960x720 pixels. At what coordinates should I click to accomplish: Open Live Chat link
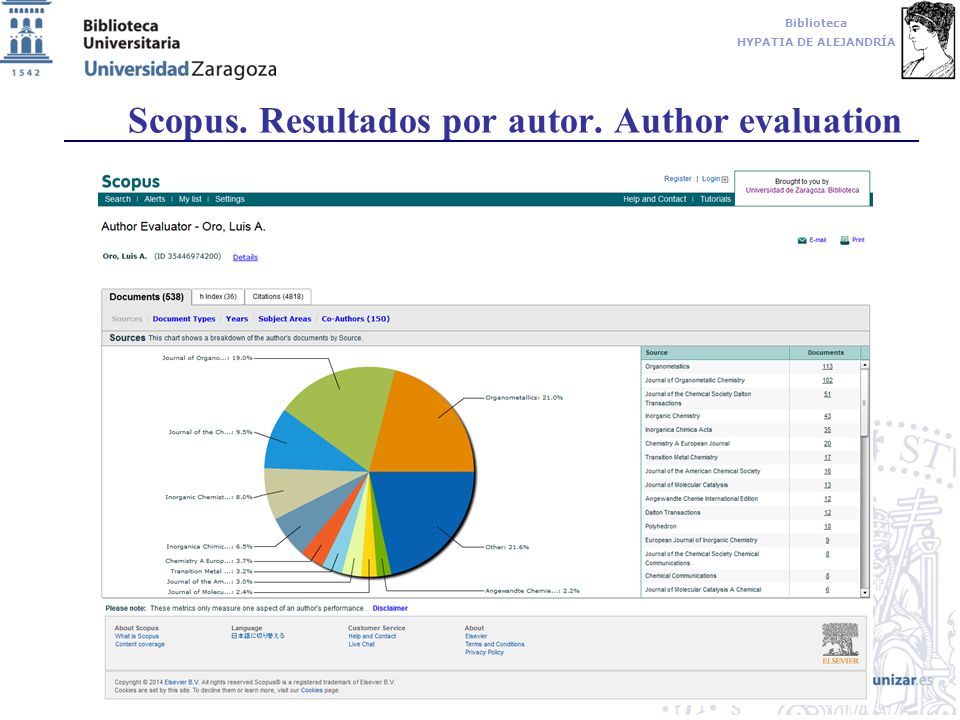click(361, 645)
